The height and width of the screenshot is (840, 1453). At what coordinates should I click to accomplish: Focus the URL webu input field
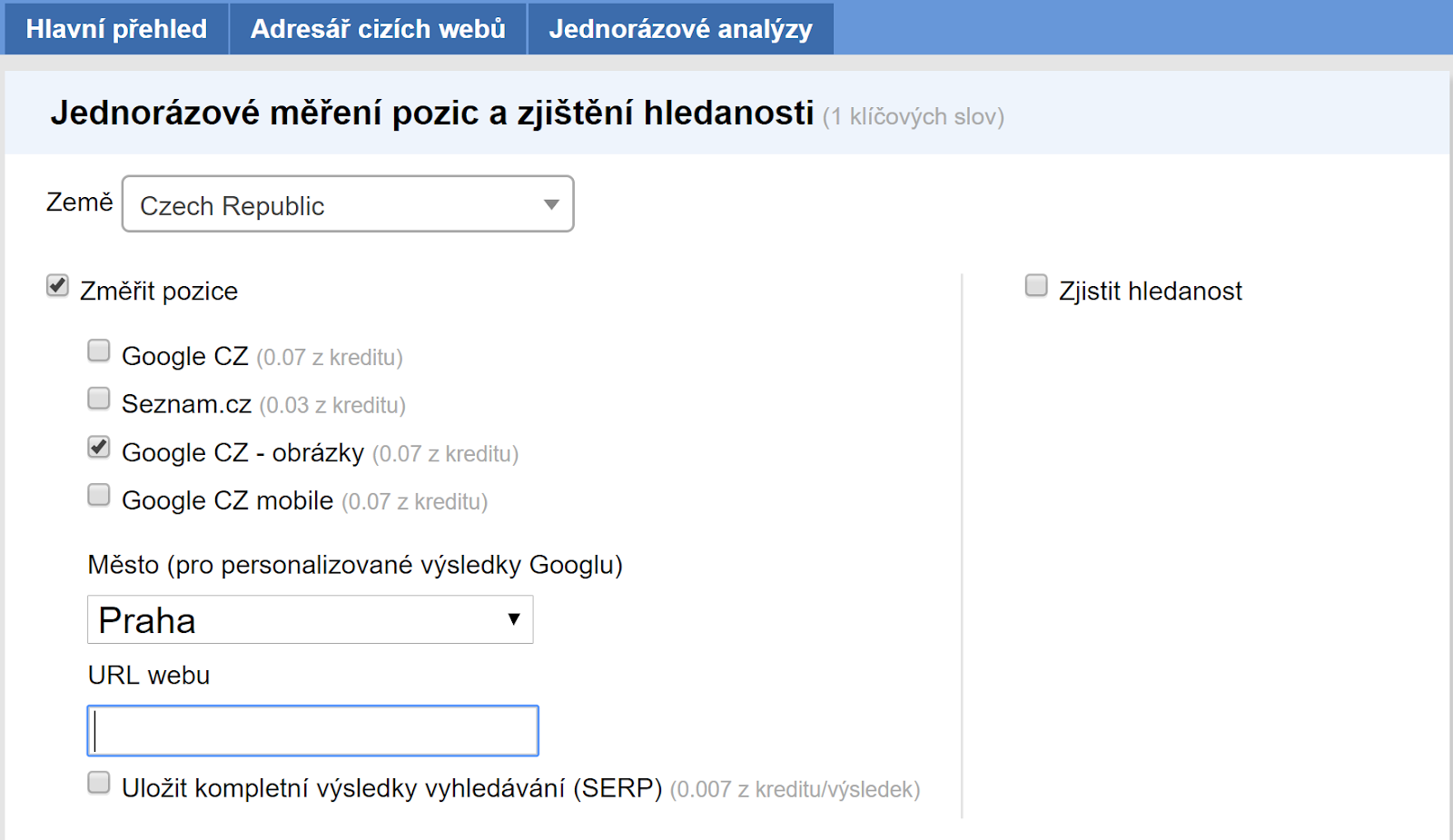click(x=313, y=731)
